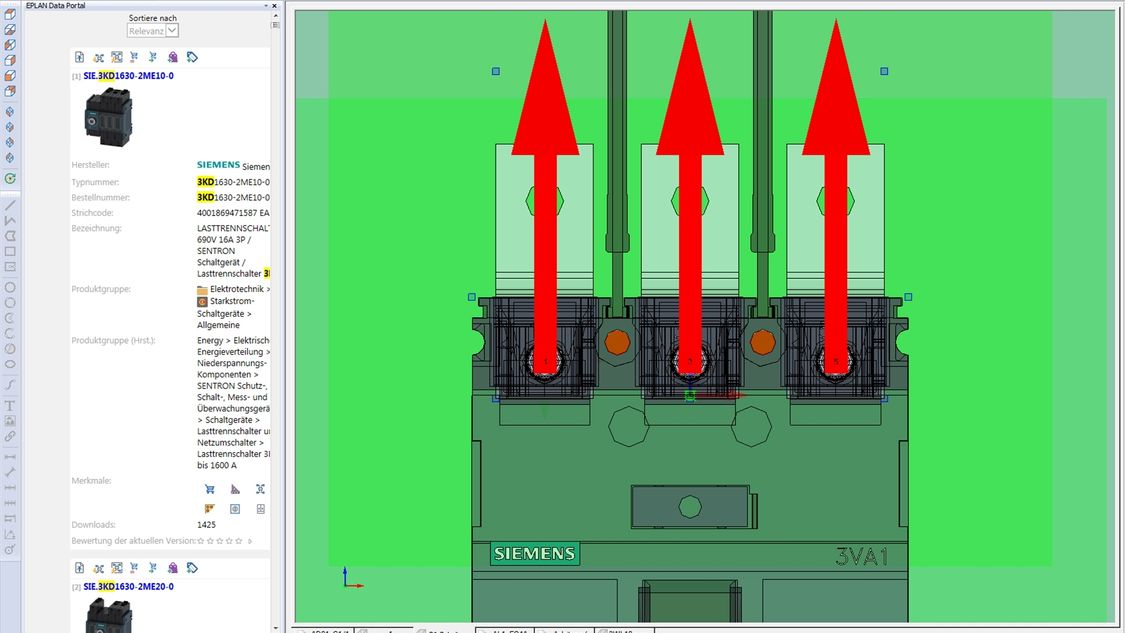Click the SIE.3KD1630-2ME20-0 product thumbnail

[x=108, y=615]
